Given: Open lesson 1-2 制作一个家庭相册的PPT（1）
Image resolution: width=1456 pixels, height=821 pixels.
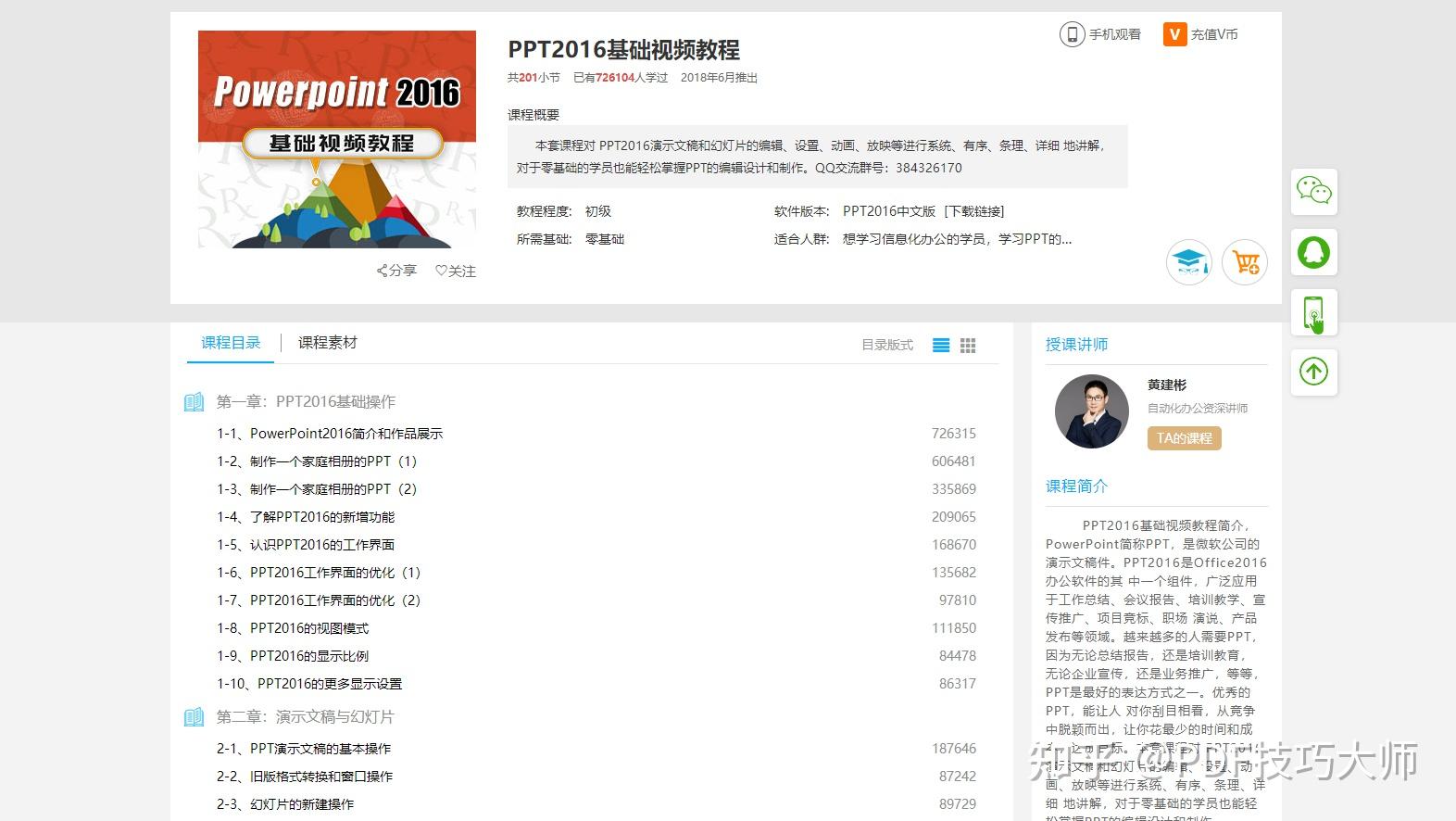Looking at the screenshot, I should (x=317, y=461).
